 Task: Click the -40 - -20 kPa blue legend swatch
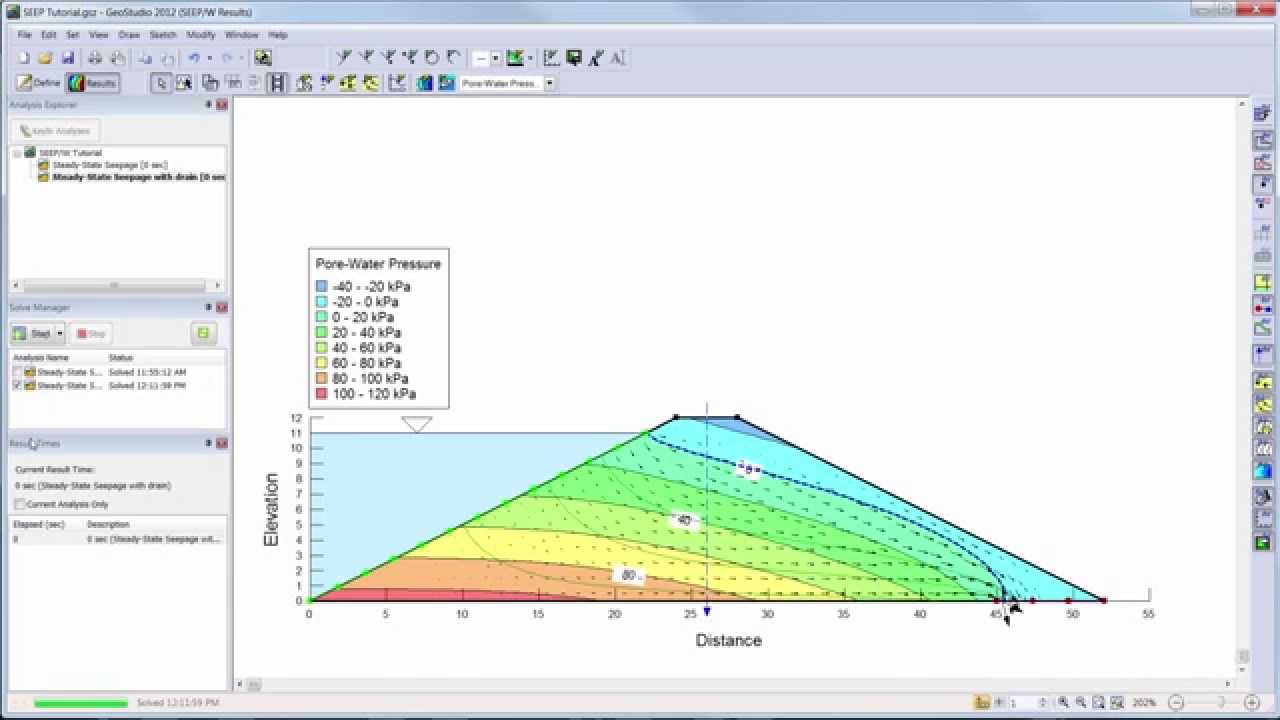point(321,286)
